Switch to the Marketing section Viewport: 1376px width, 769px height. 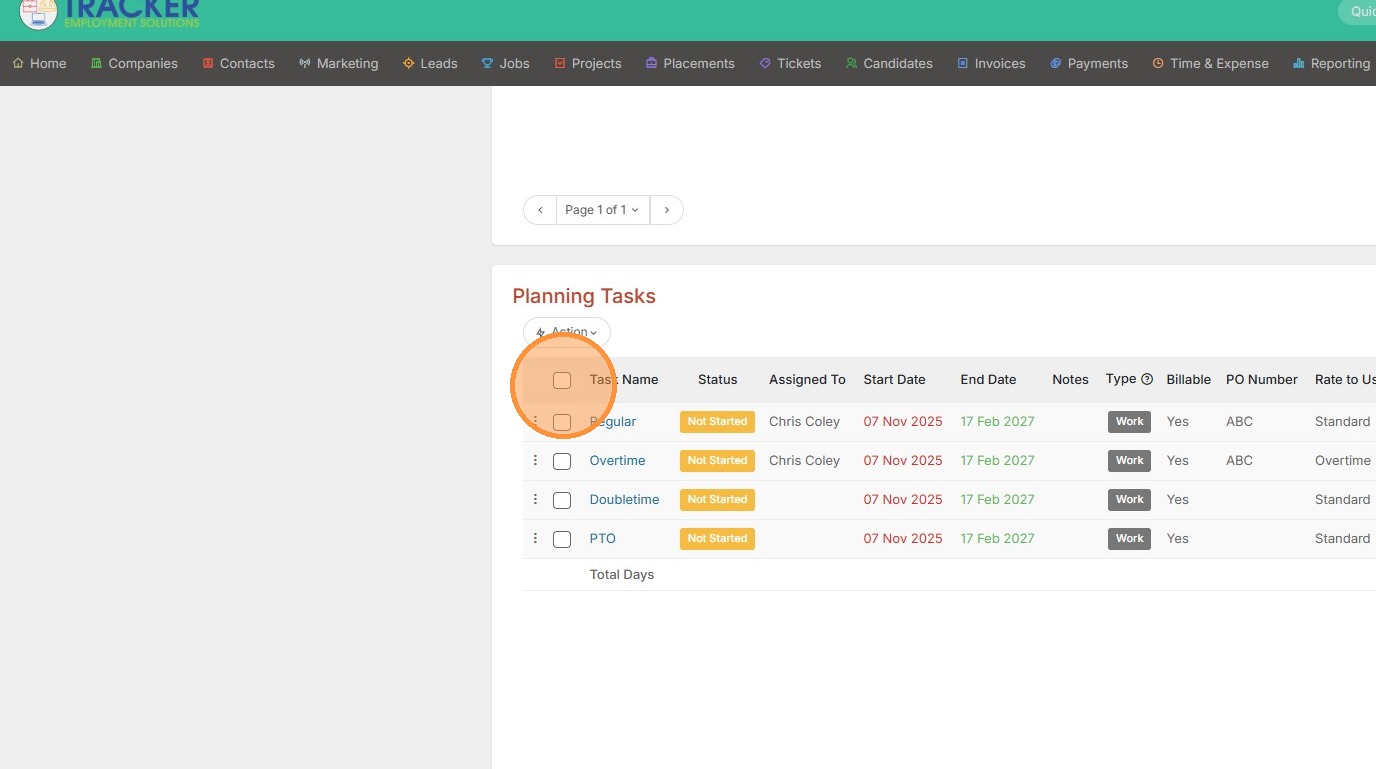tap(338, 63)
